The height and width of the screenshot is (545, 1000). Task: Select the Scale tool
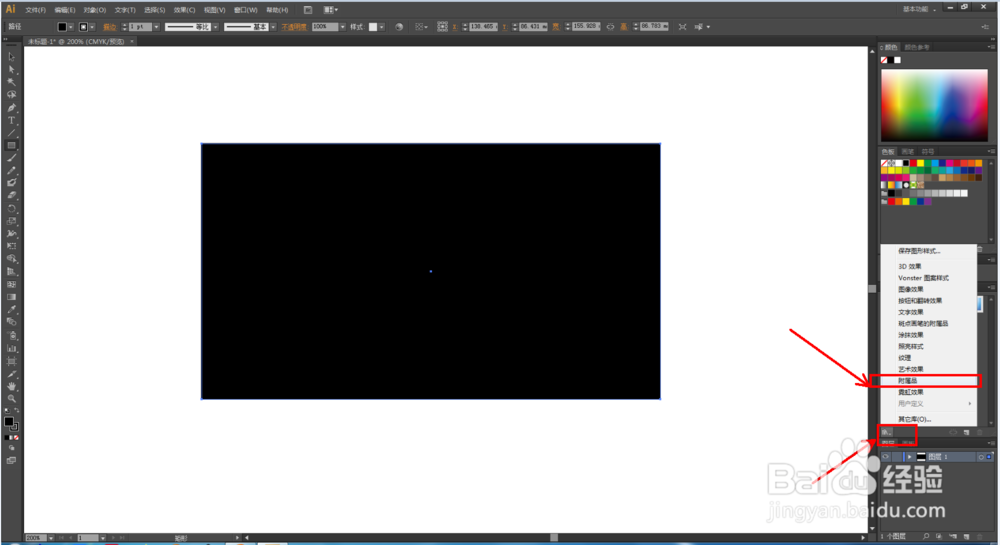click(11, 221)
